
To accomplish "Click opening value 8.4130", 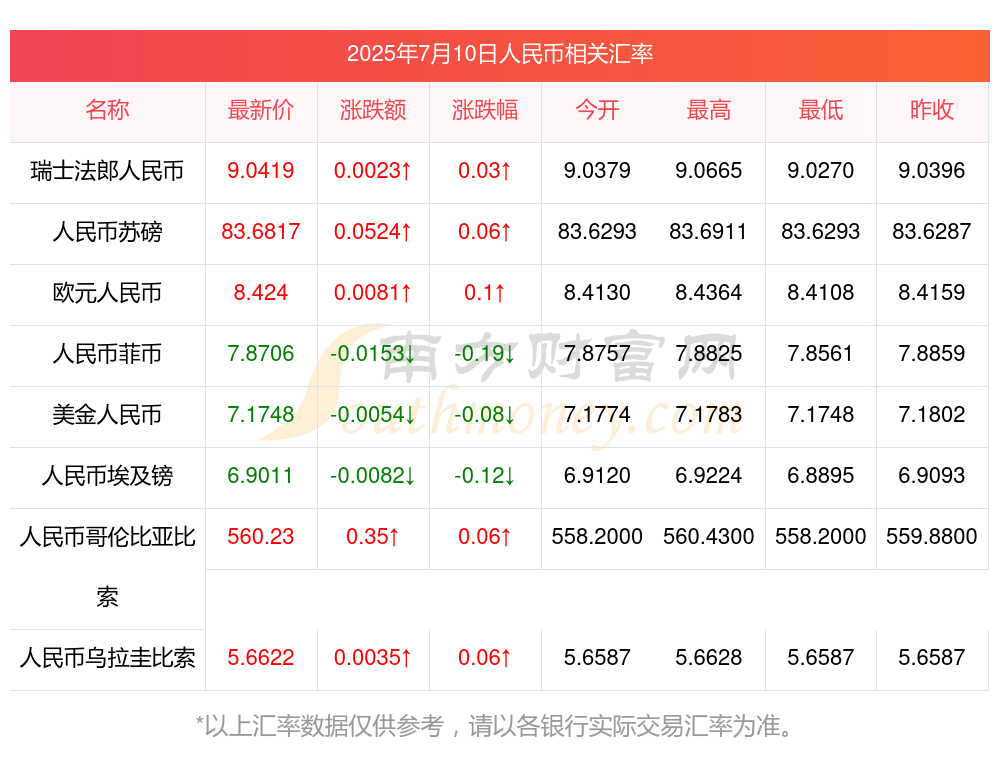I will [597, 293].
